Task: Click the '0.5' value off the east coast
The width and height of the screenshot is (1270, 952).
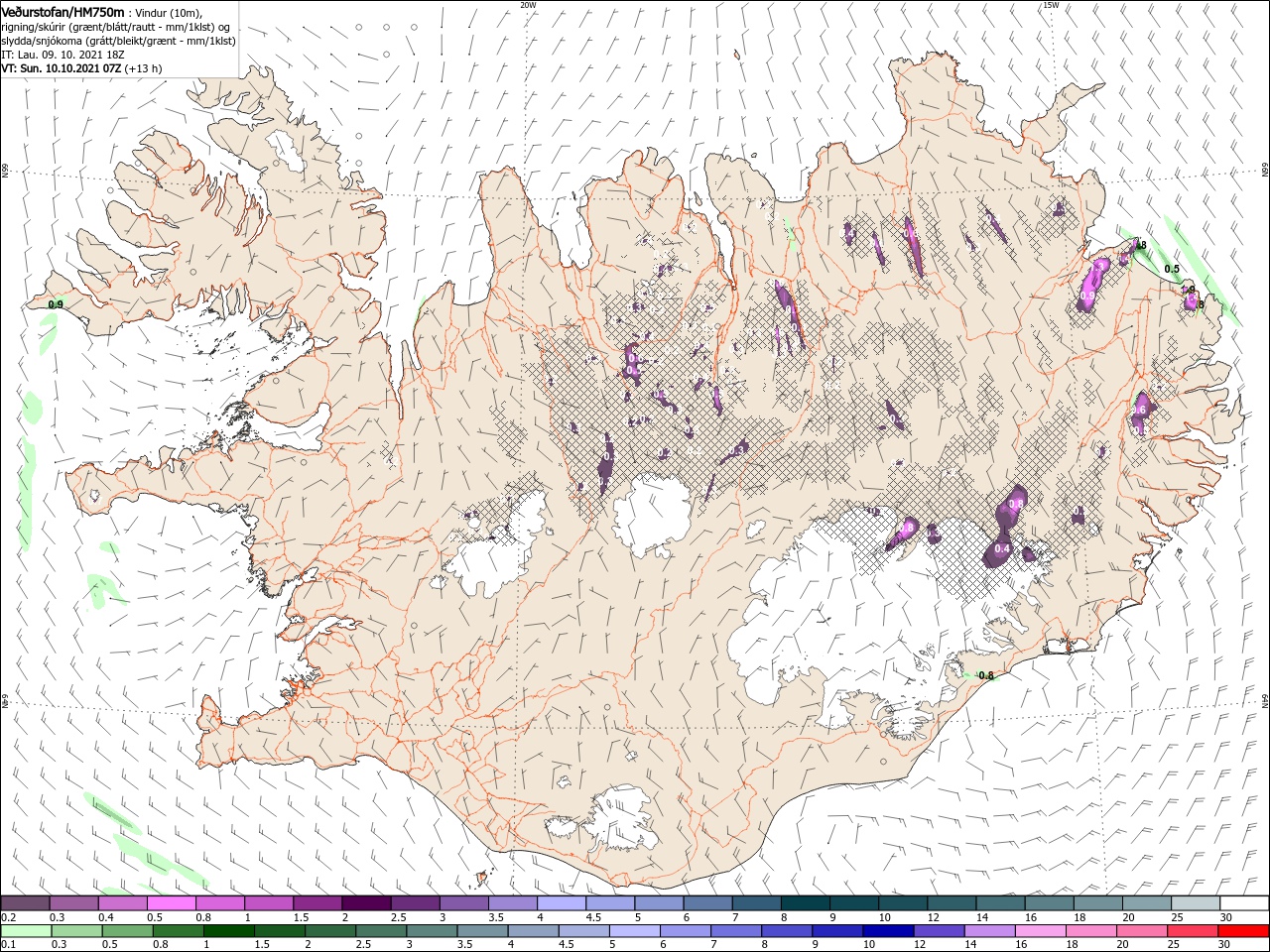Action: [x=1172, y=269]
